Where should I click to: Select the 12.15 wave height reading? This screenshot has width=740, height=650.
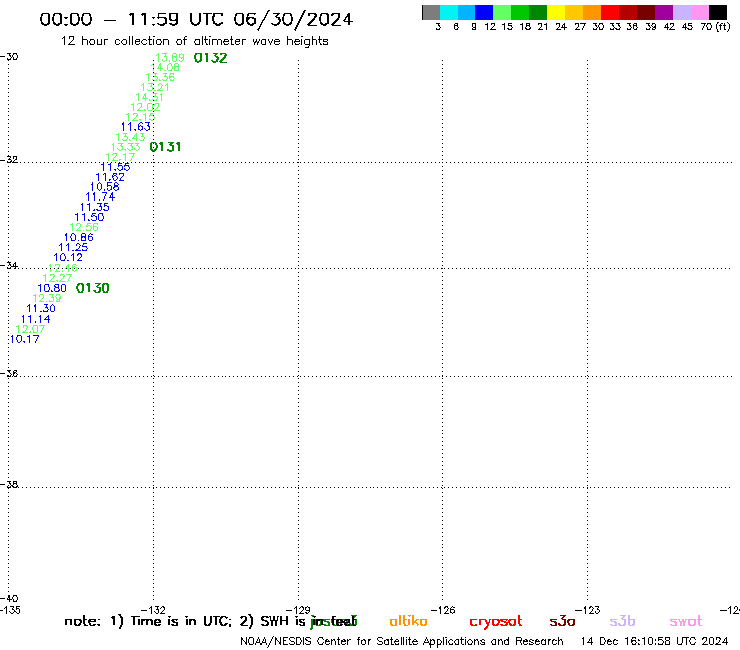pos(140,117)
